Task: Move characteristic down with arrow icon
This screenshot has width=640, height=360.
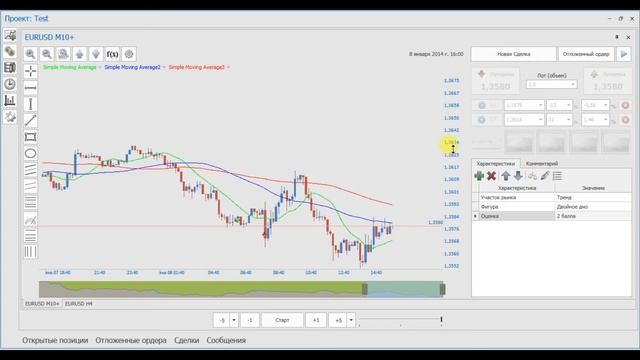Action: point(518,176)
